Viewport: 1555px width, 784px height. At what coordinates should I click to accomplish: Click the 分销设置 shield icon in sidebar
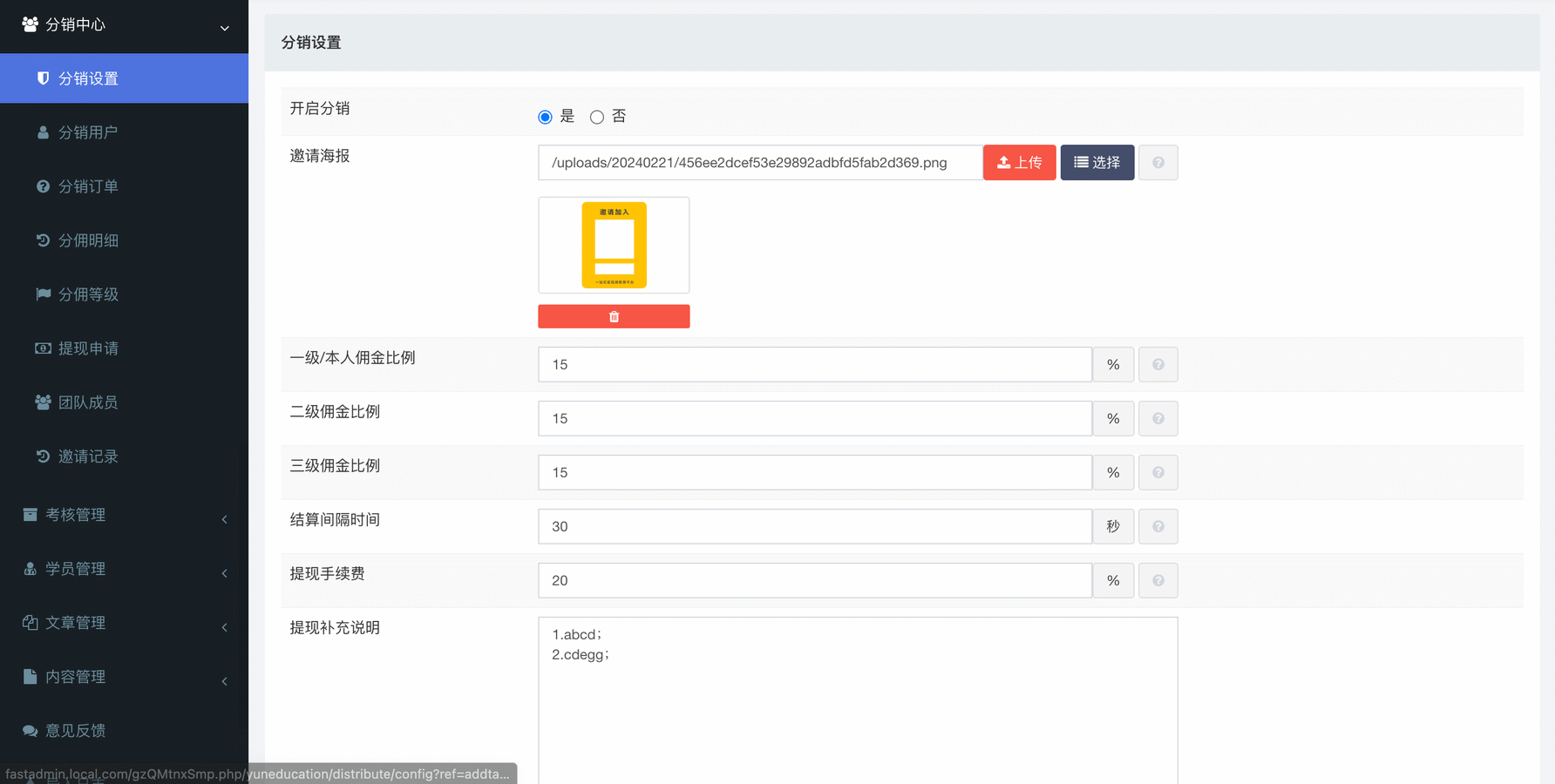point(43,78)
